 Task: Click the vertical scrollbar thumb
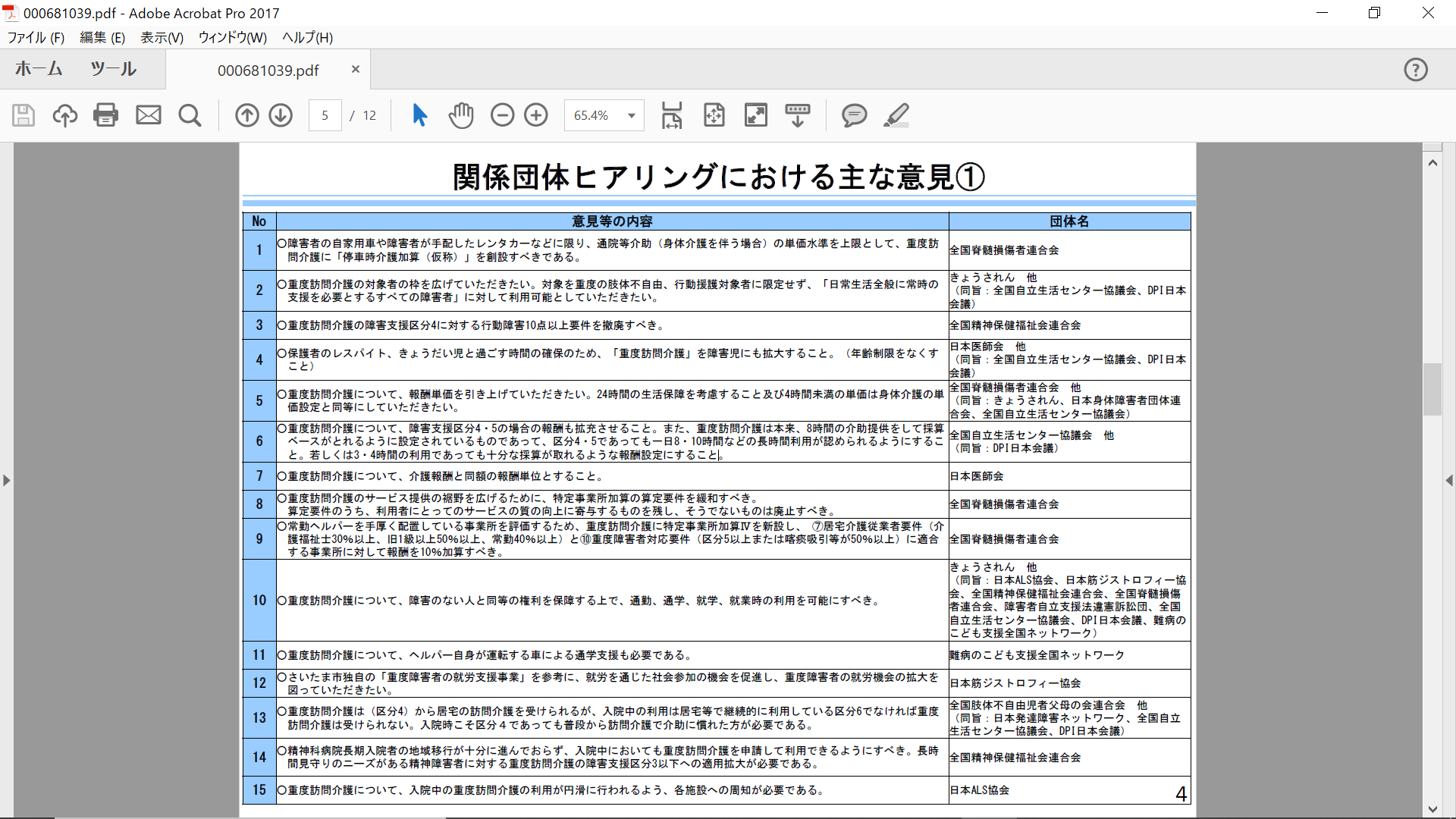[x=1432, y=389]
